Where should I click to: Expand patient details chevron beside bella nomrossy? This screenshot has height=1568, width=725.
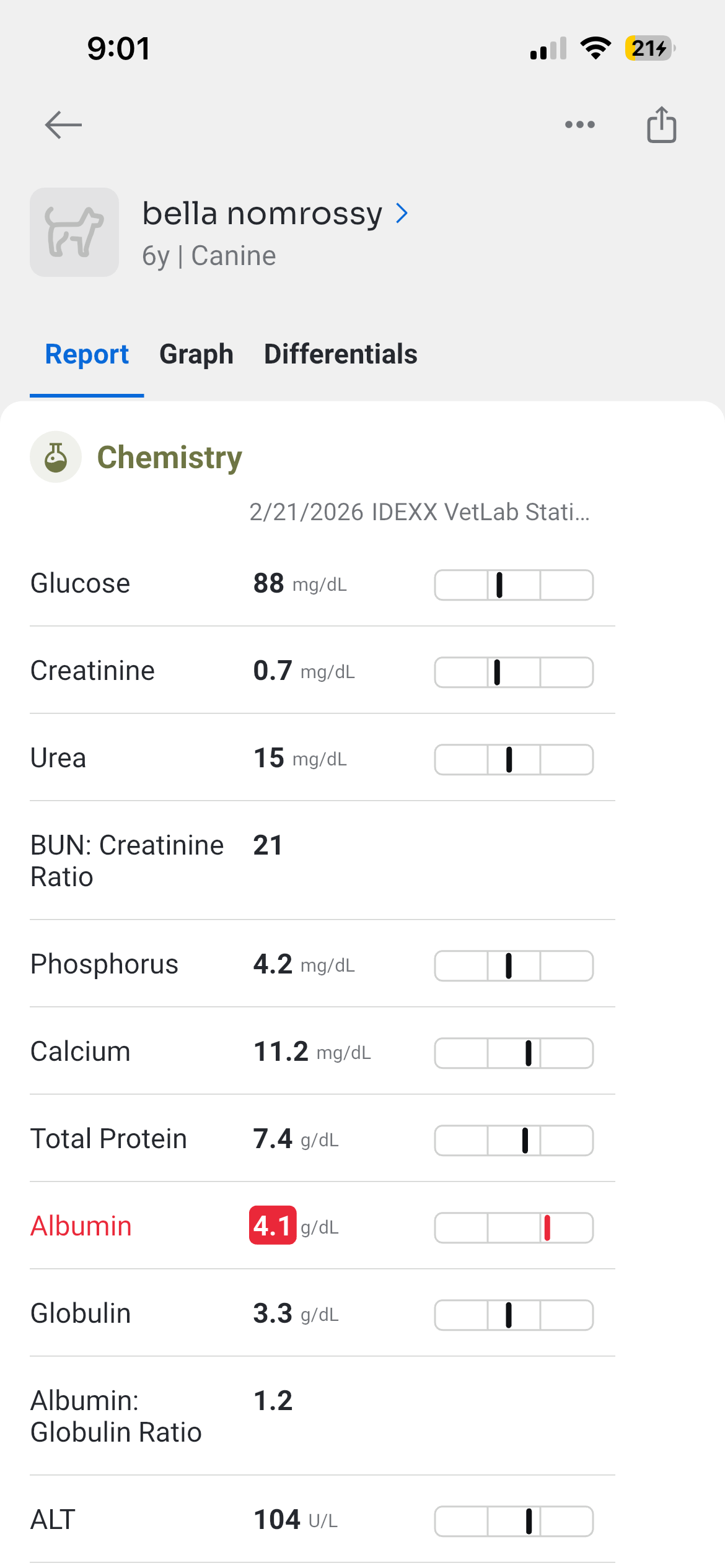(x=402, y=214)
